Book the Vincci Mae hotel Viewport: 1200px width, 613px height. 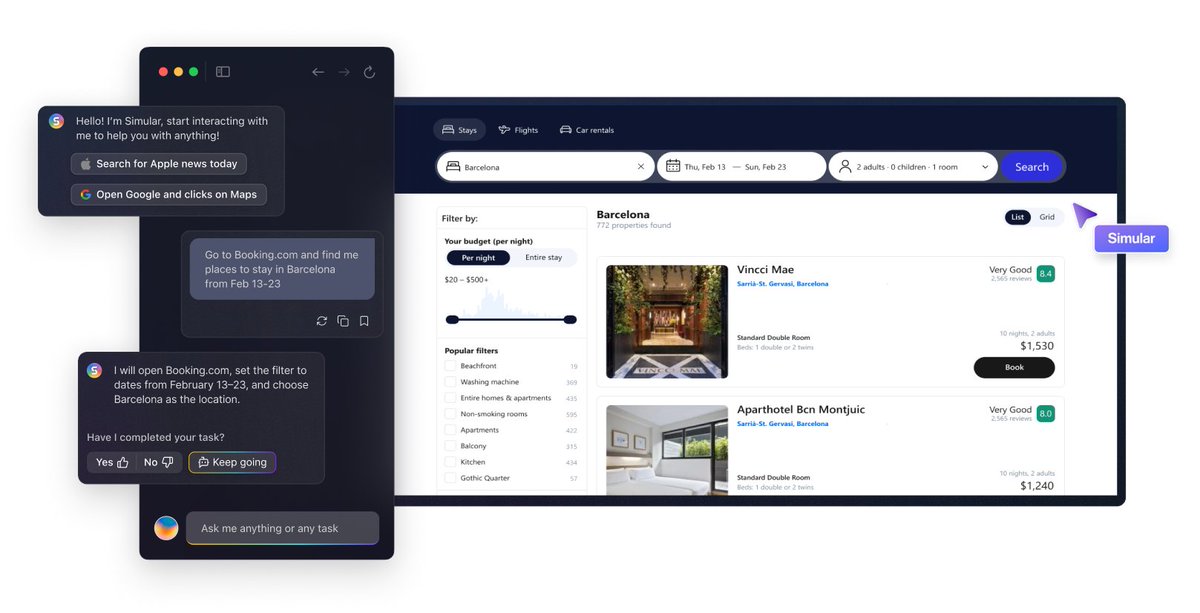[1013, 367]
